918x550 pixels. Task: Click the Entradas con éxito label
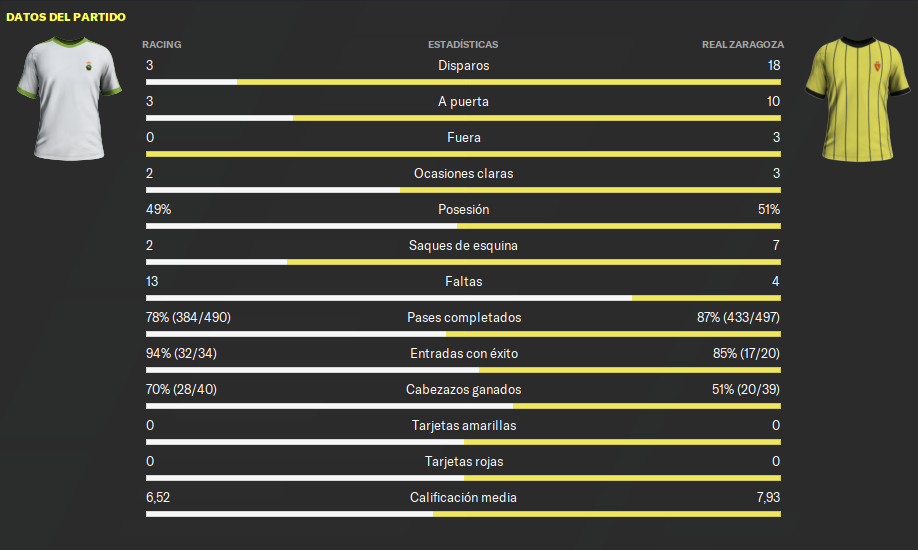coord(464,353)
